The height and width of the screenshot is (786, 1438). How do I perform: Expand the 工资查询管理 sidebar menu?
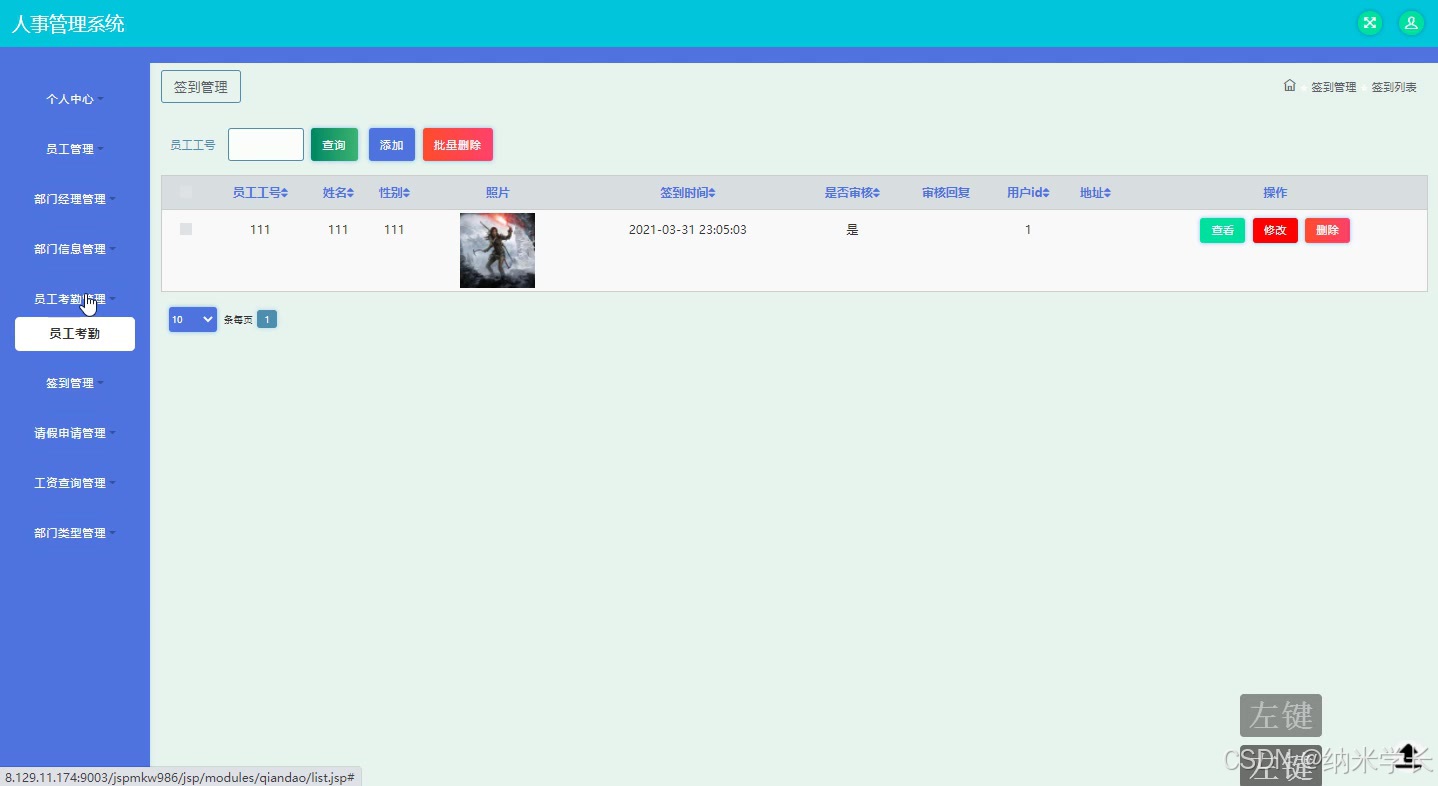tap(75, 483)
